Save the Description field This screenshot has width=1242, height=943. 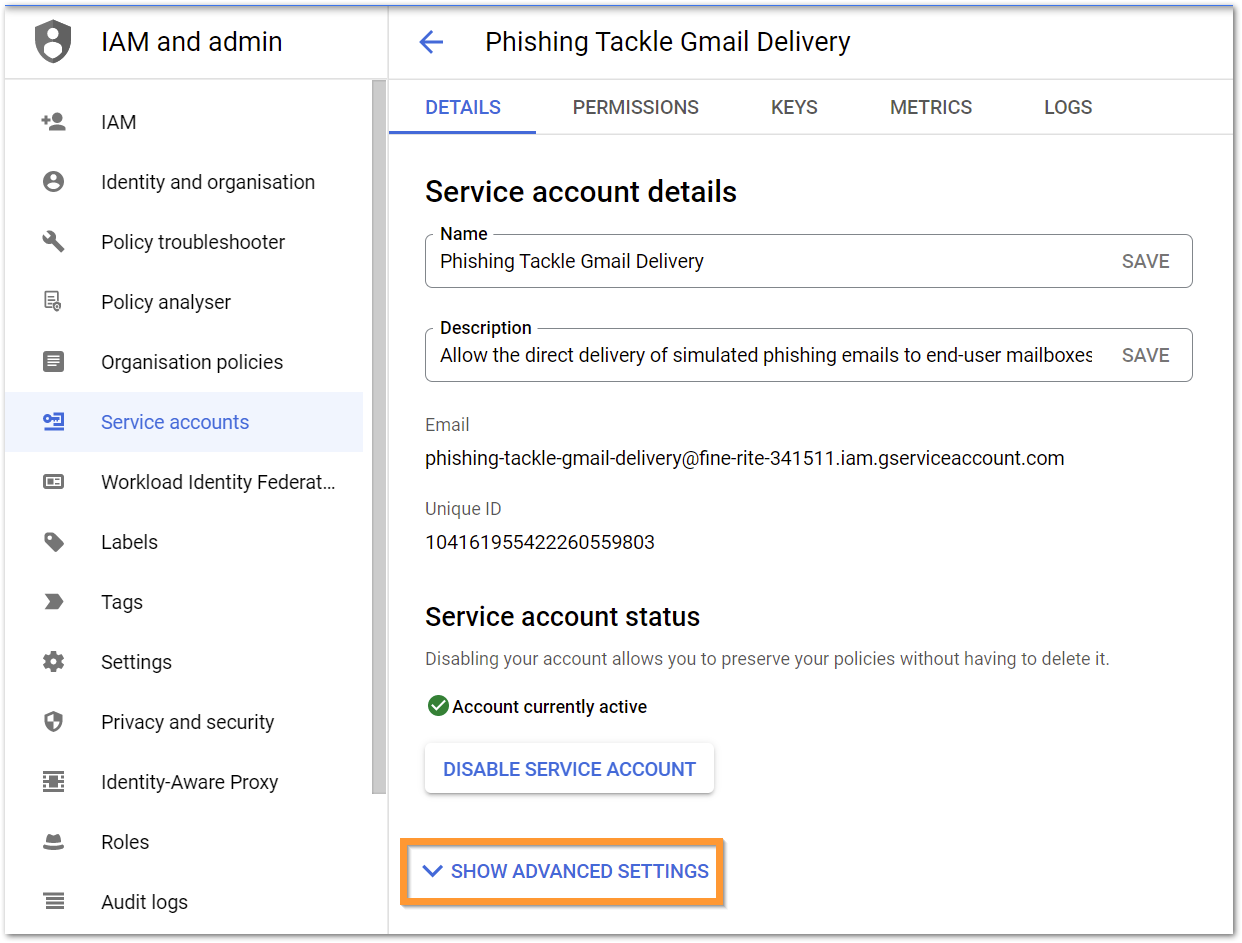[1146, 355]
